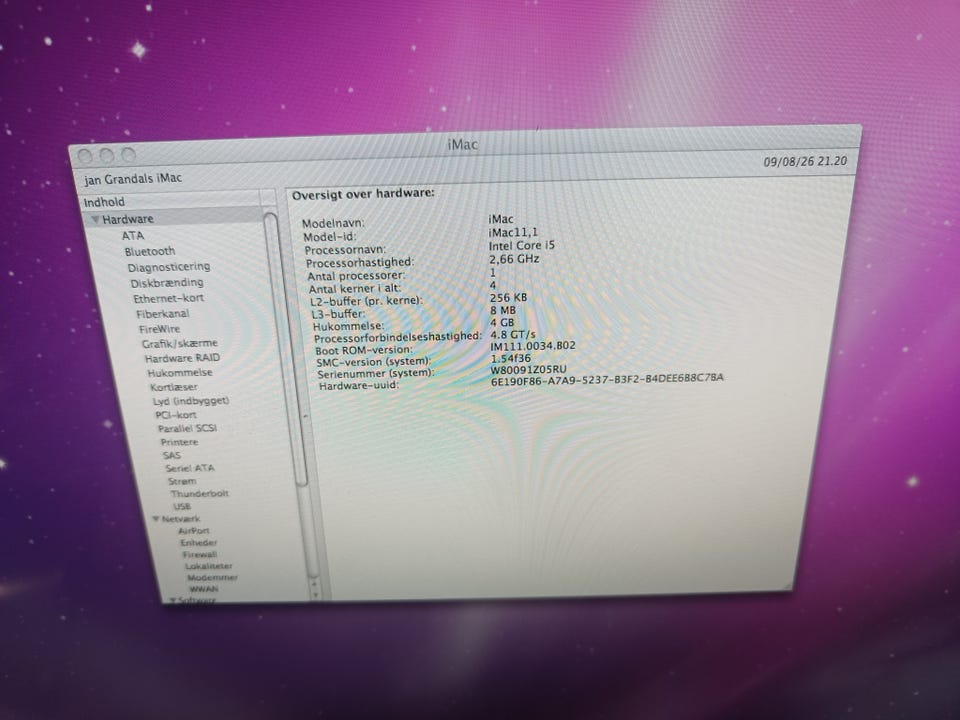The width and height of the screenshot is (960, 720).
Task: Click the zoom window button
Action: coord(129,155)
